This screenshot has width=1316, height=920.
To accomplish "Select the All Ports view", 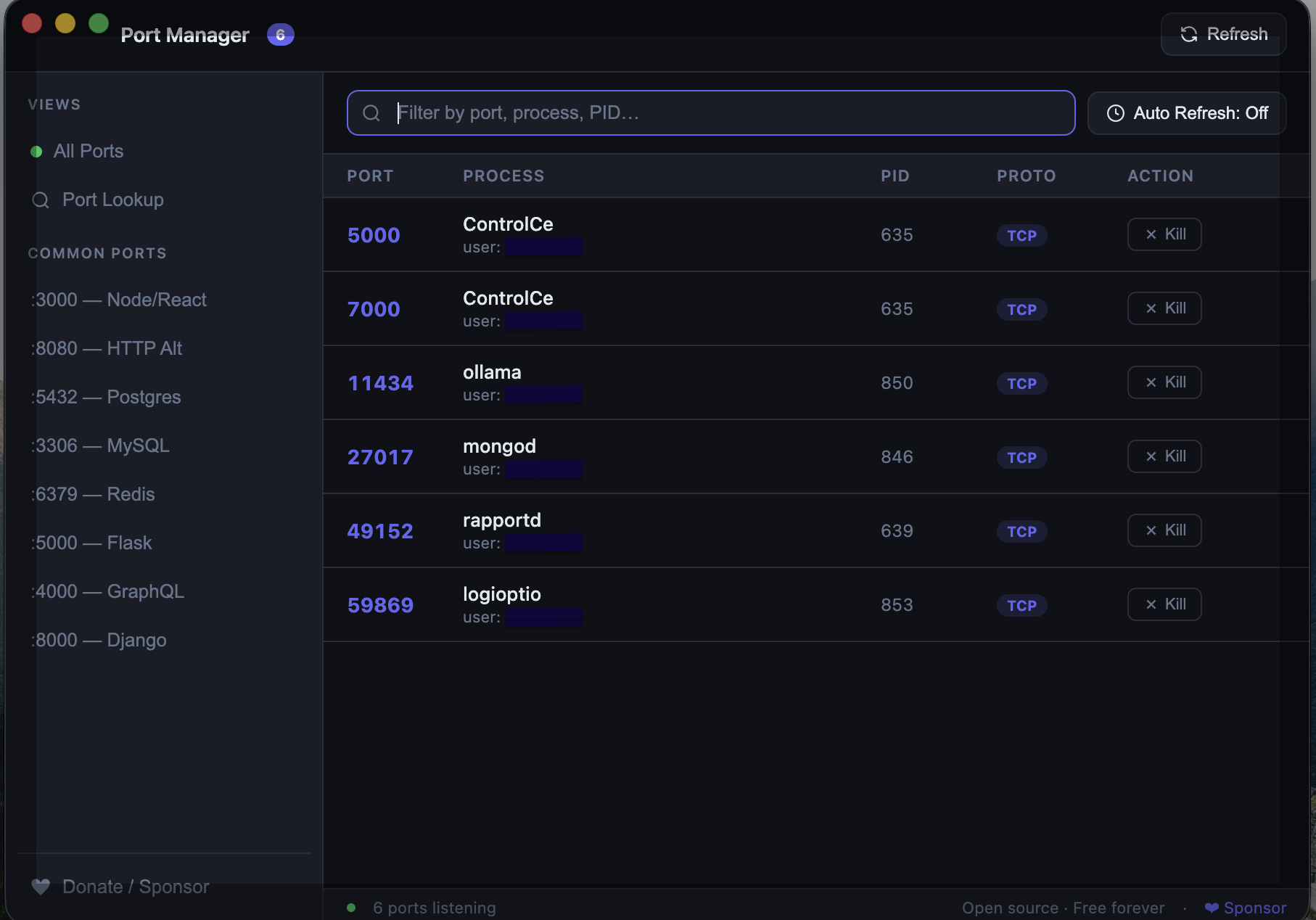I will point(89,151).
